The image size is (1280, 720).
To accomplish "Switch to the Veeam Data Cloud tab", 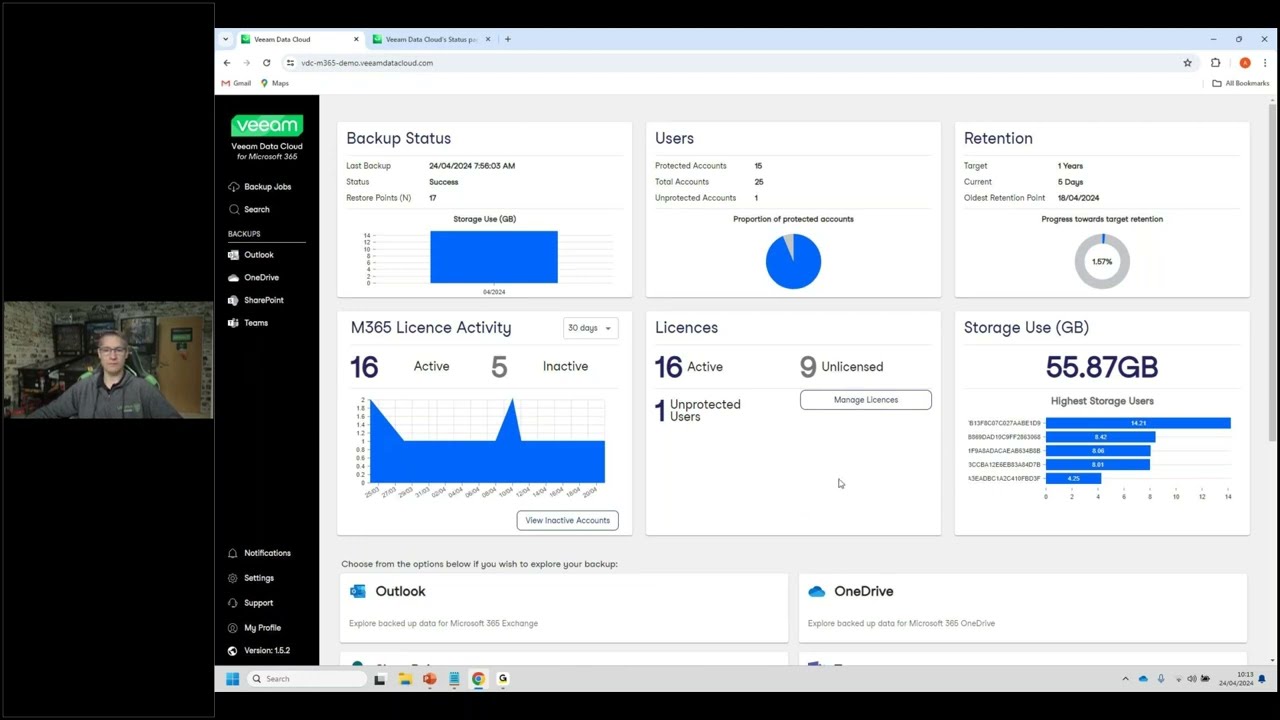I will (x=298, y=39).
